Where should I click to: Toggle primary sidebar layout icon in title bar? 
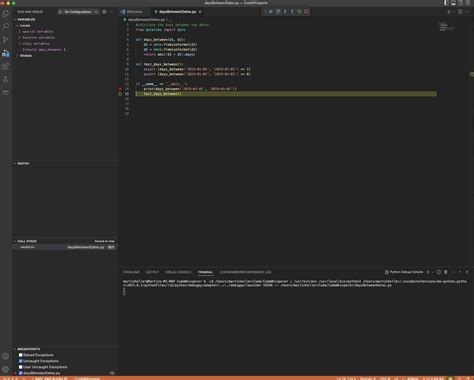point(446,3)
